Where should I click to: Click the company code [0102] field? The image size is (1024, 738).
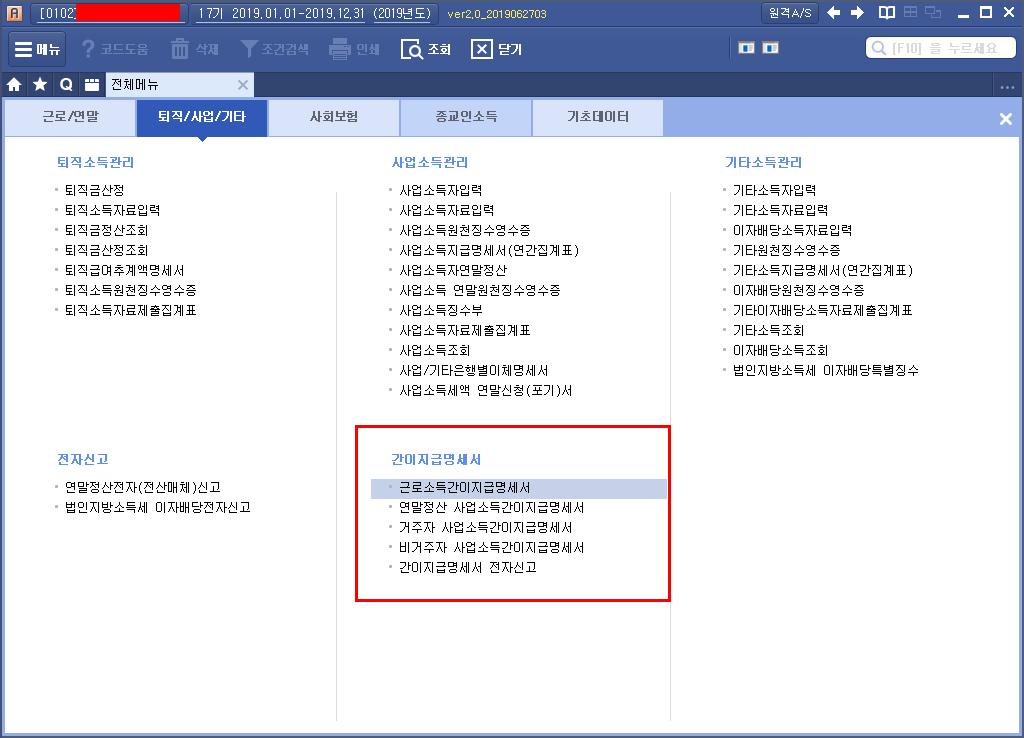(108, 13)
